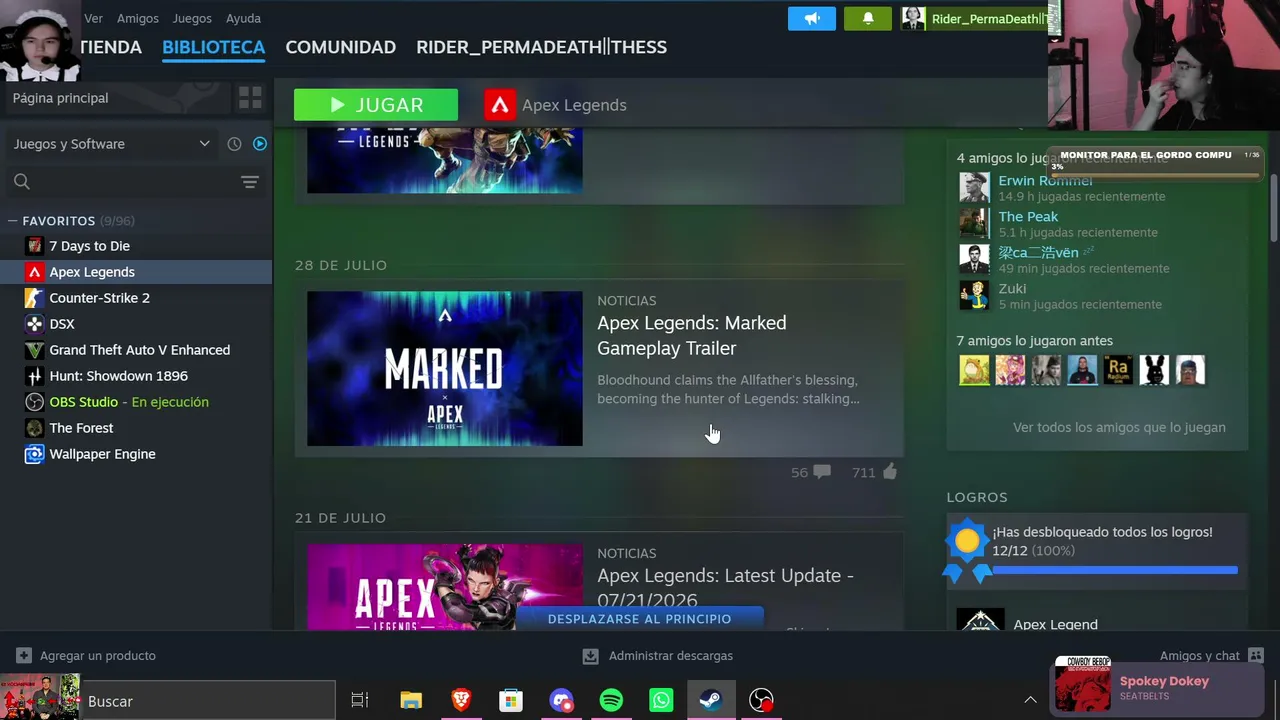Click the comments icon showing 56
This screenshot has width=1280, height=720.
[x=822, y=472]
